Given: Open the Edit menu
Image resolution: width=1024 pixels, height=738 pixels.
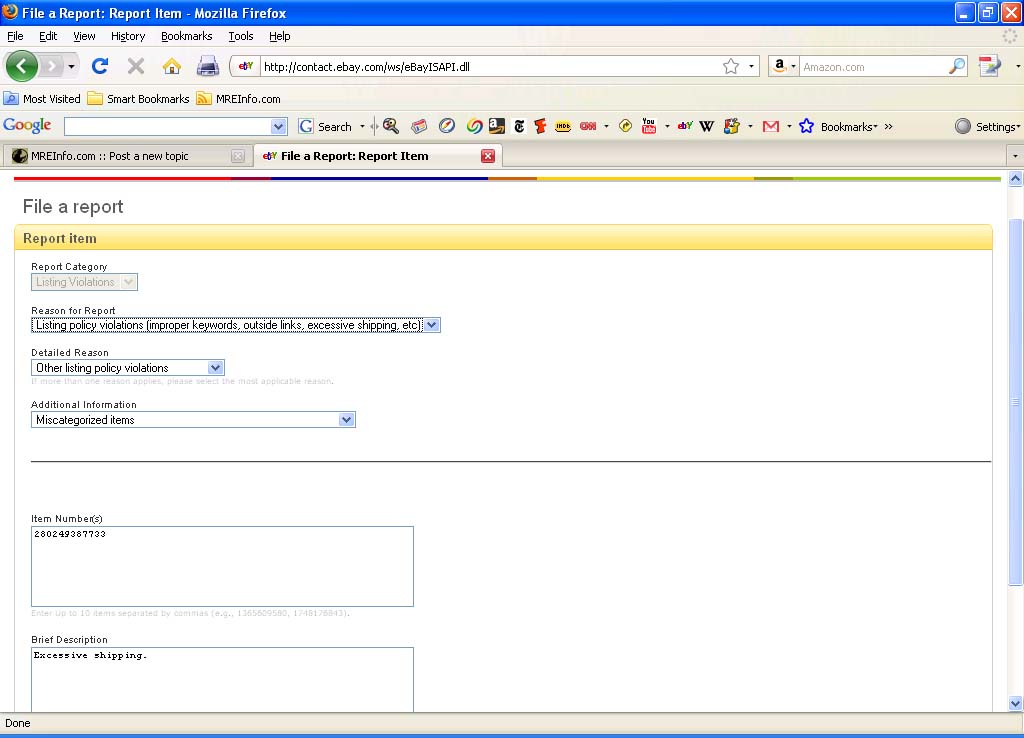Looking at the screenshot, I should pyautogui.click(x=48, y=36).
